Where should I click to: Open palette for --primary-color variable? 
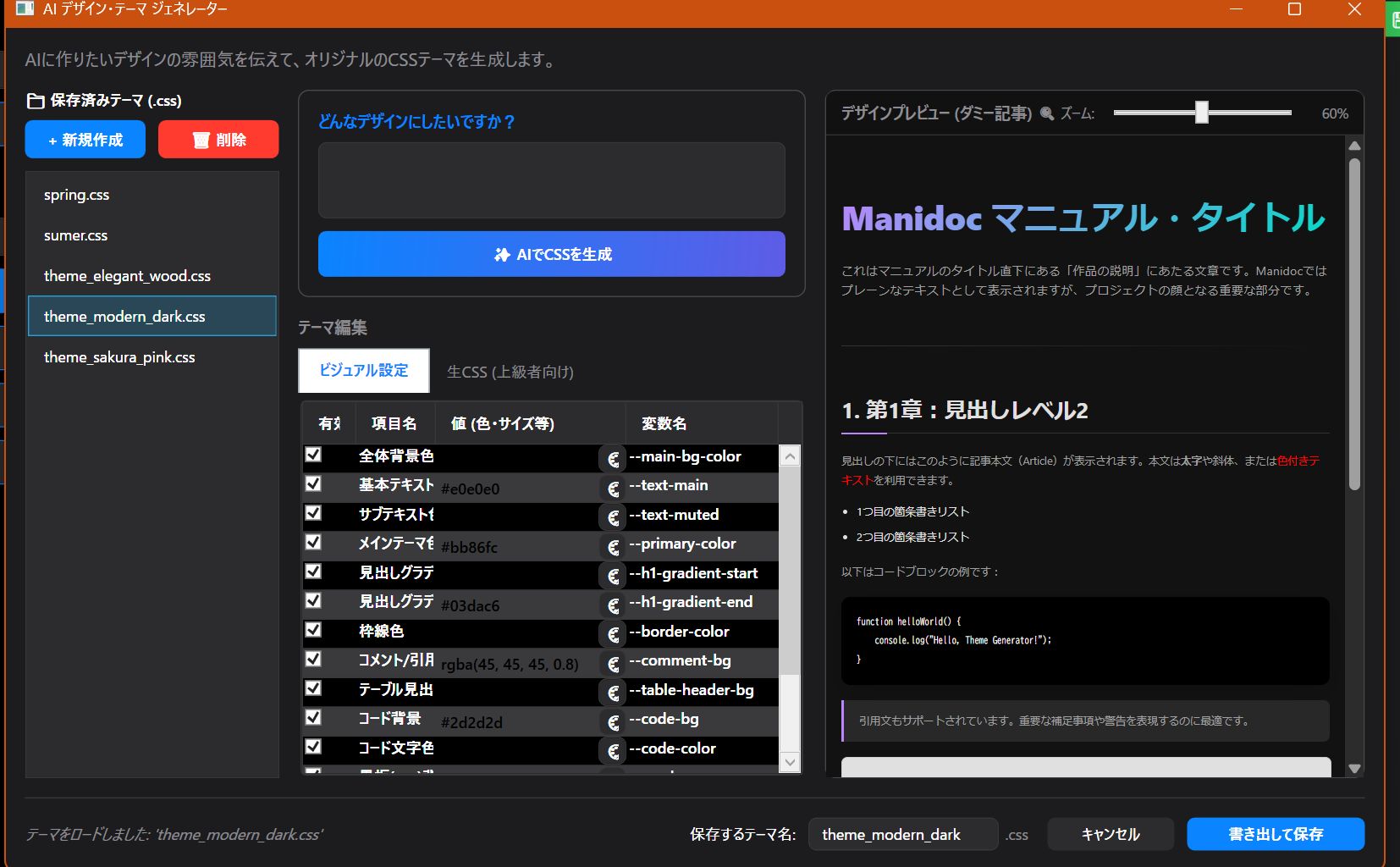613,547
